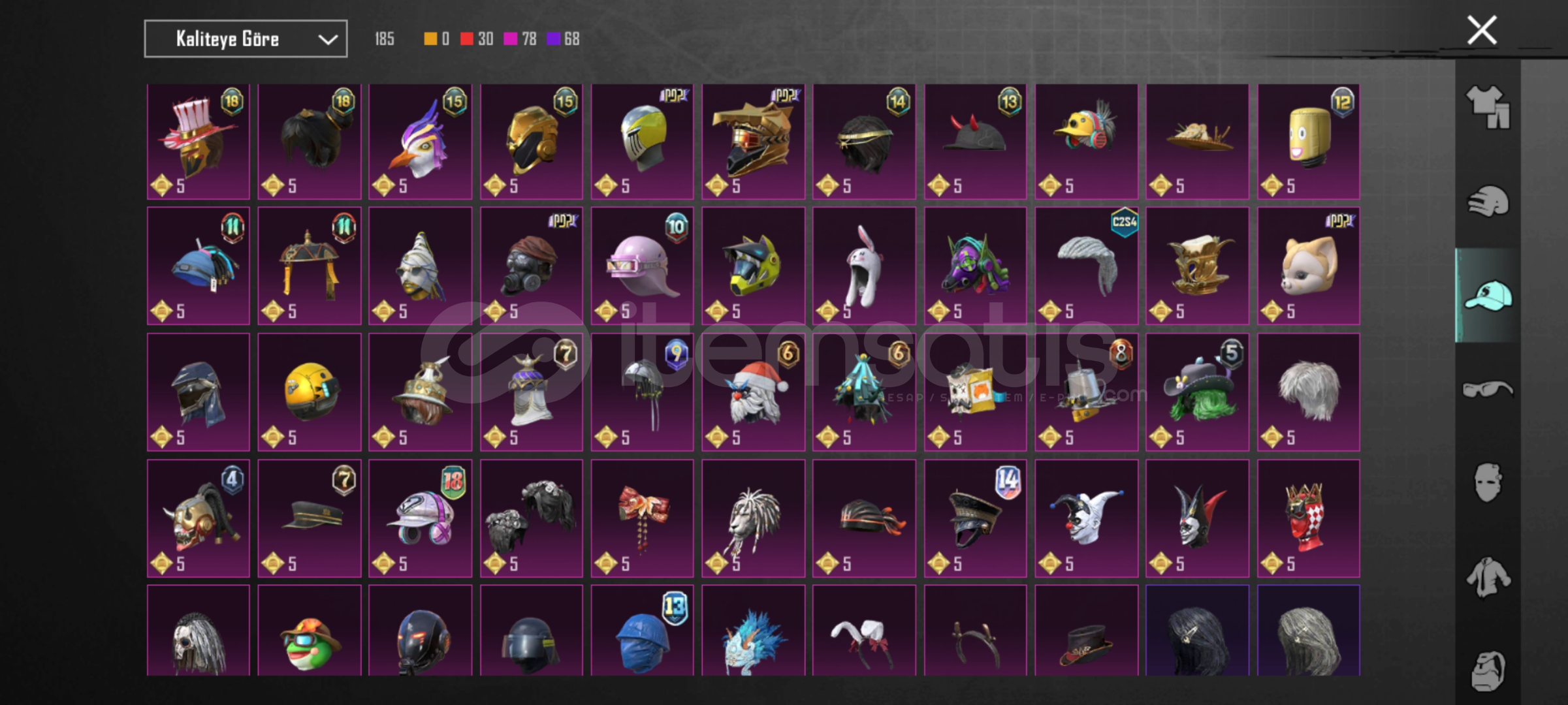Open the Kaliteye Göre sort dropdown
The height and width of the screenshot is (705, 1568).
(246, 39)
